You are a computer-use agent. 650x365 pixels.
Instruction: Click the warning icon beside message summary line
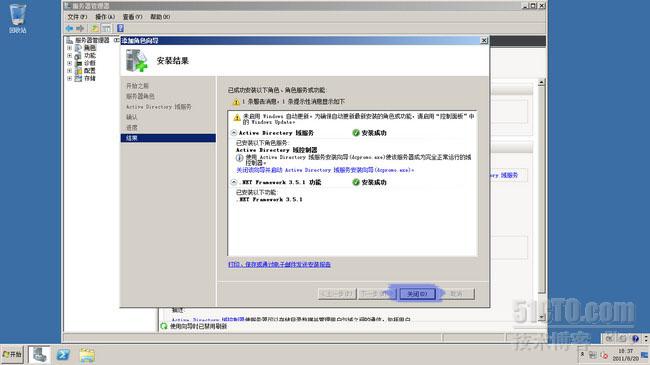pyautogui.click(x=236, y=102)
